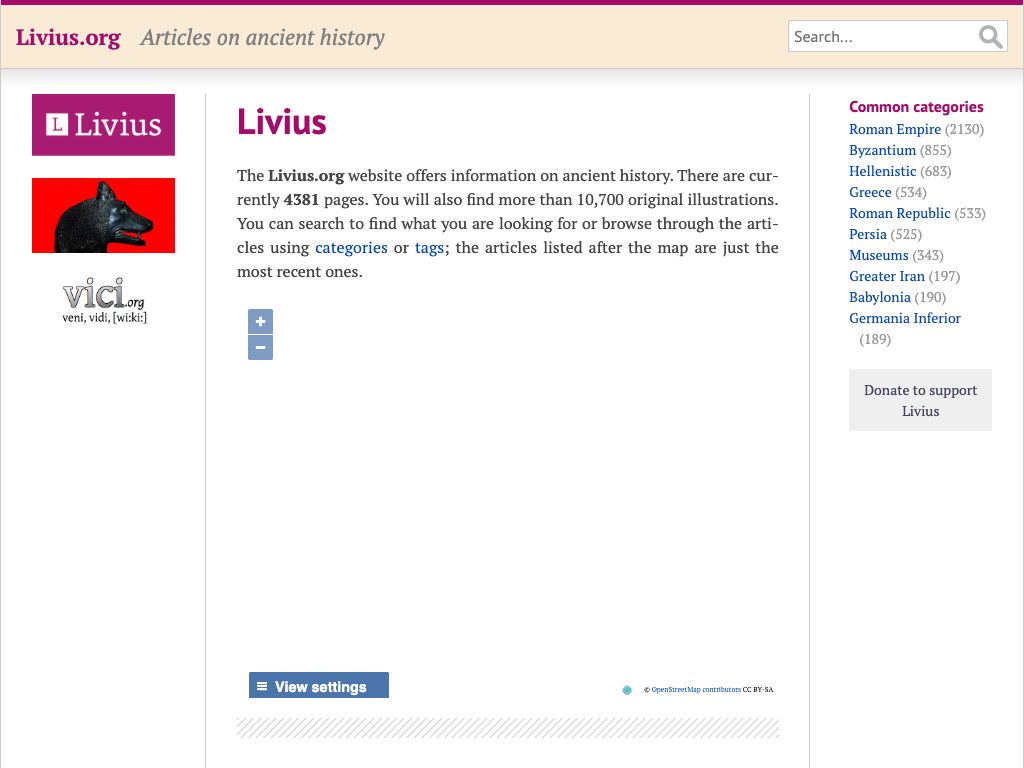Viewport: 1024px width, 768px height.
Task: Click Donate to support Livius
Action: (920, 400)
